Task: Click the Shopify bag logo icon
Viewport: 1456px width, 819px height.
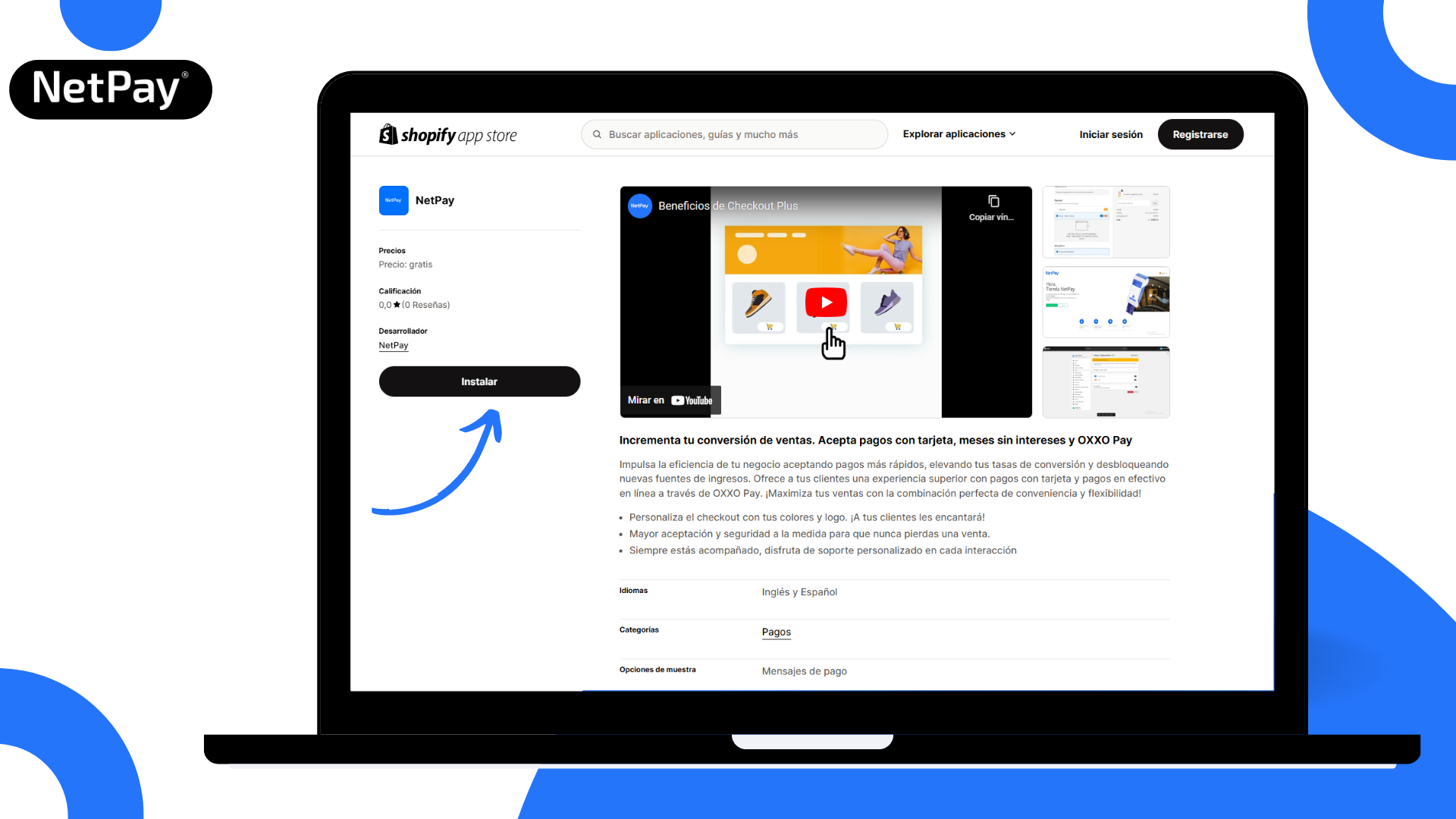Action: coord(388,134)
